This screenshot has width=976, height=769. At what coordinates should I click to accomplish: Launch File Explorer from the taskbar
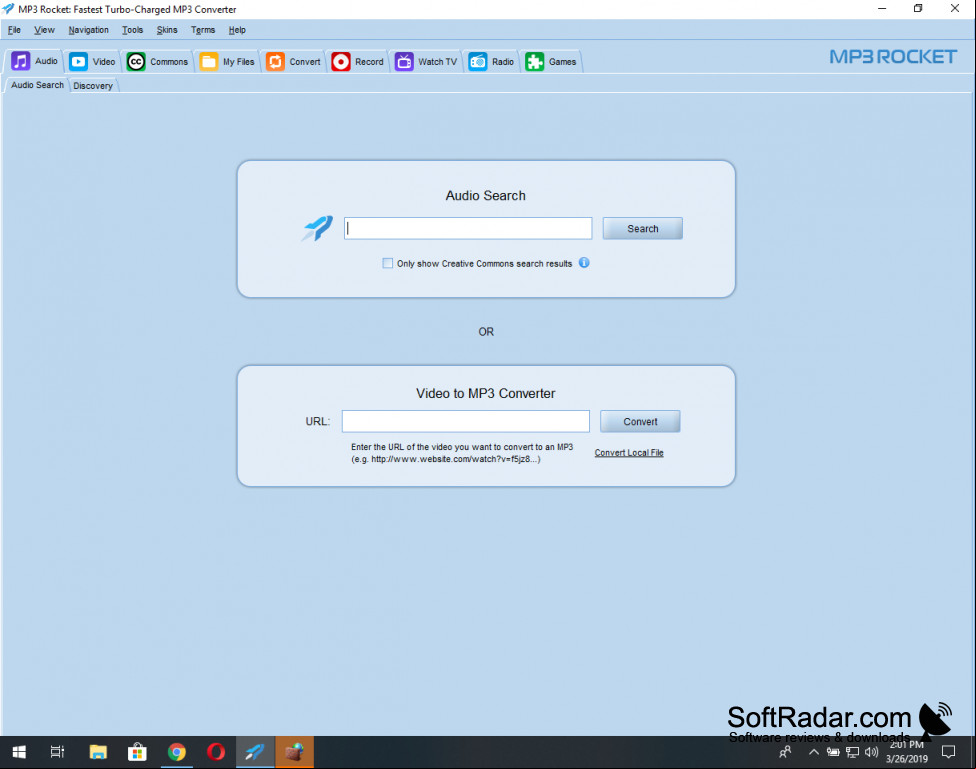point(98,752)
